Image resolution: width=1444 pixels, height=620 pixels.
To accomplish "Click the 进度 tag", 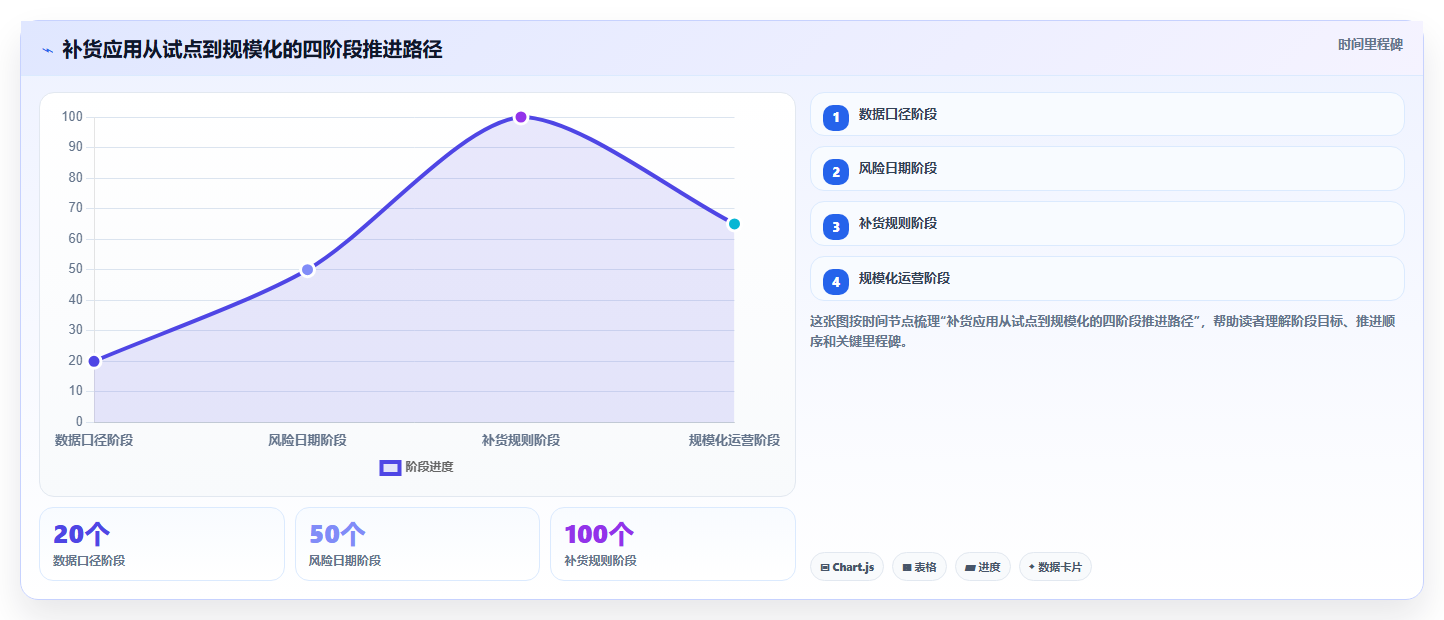I will (983, 567).
